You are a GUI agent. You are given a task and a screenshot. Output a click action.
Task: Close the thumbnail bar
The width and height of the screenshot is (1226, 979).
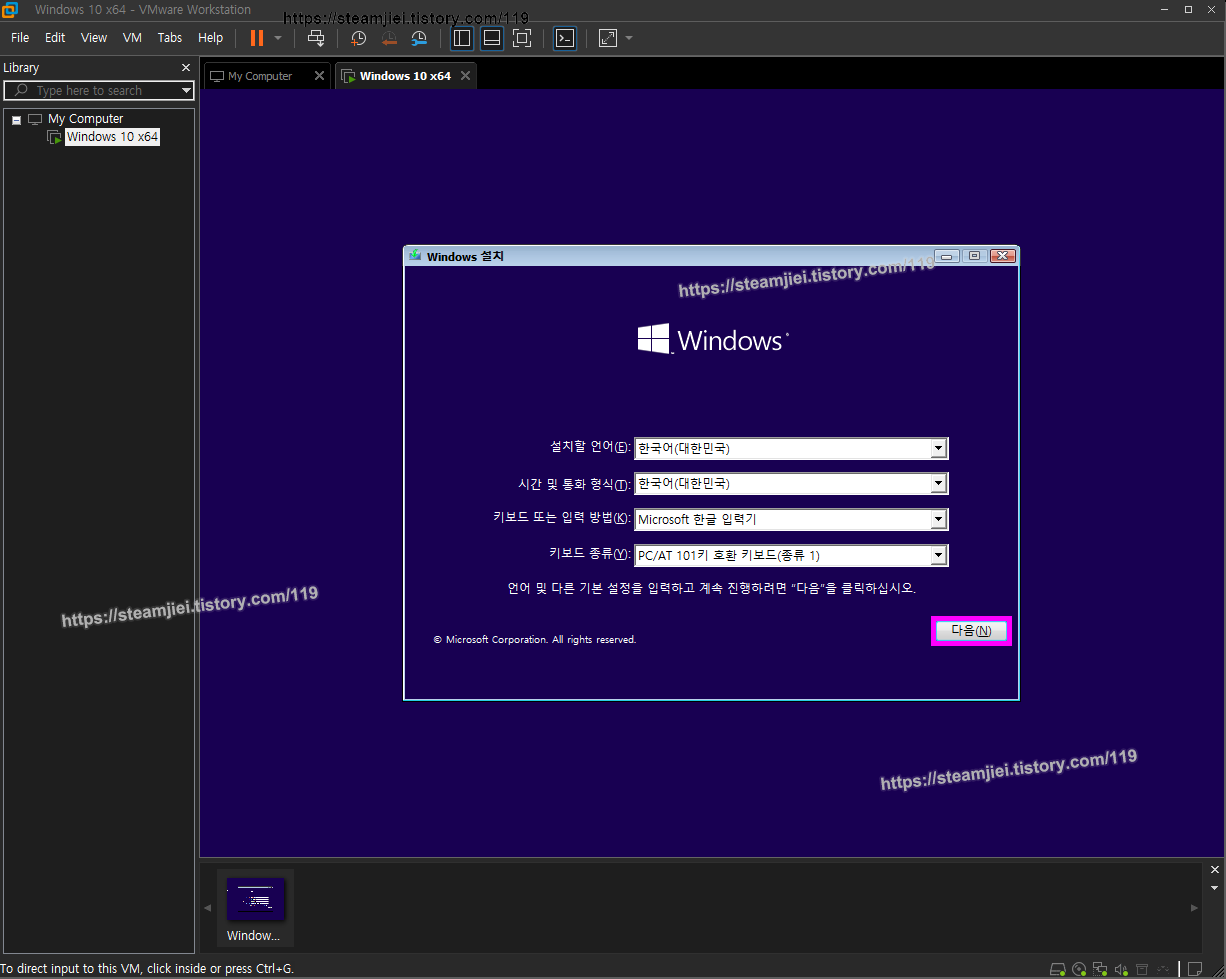point(1215,870)
